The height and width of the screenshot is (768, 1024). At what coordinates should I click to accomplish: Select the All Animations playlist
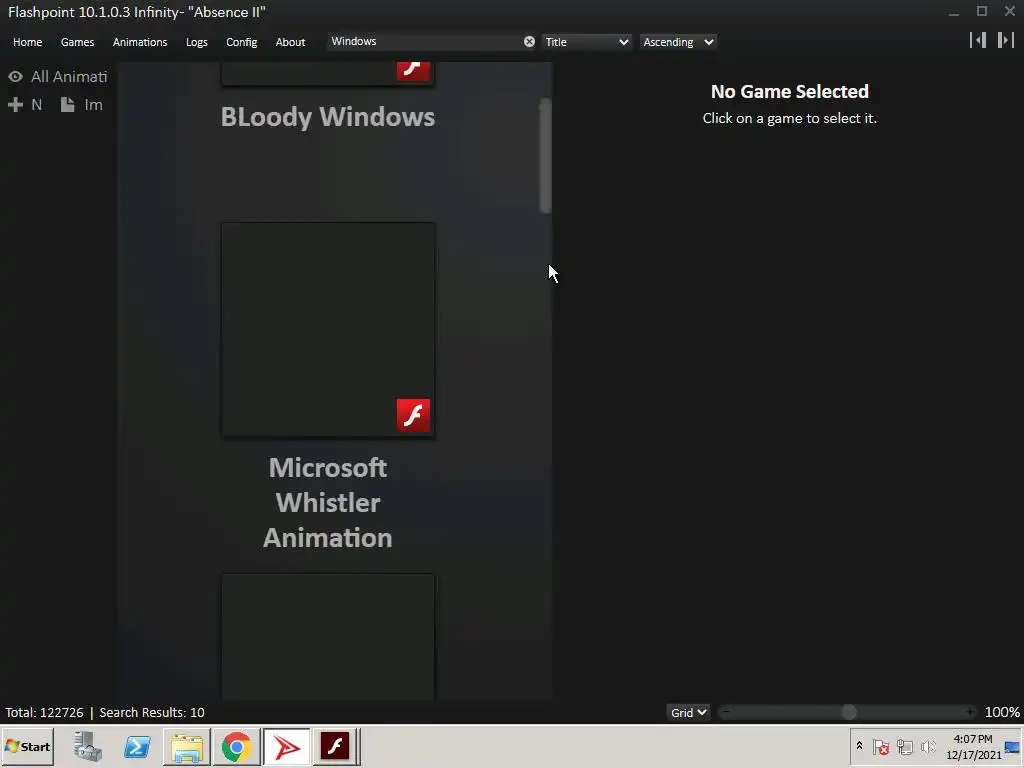point(69,76)
